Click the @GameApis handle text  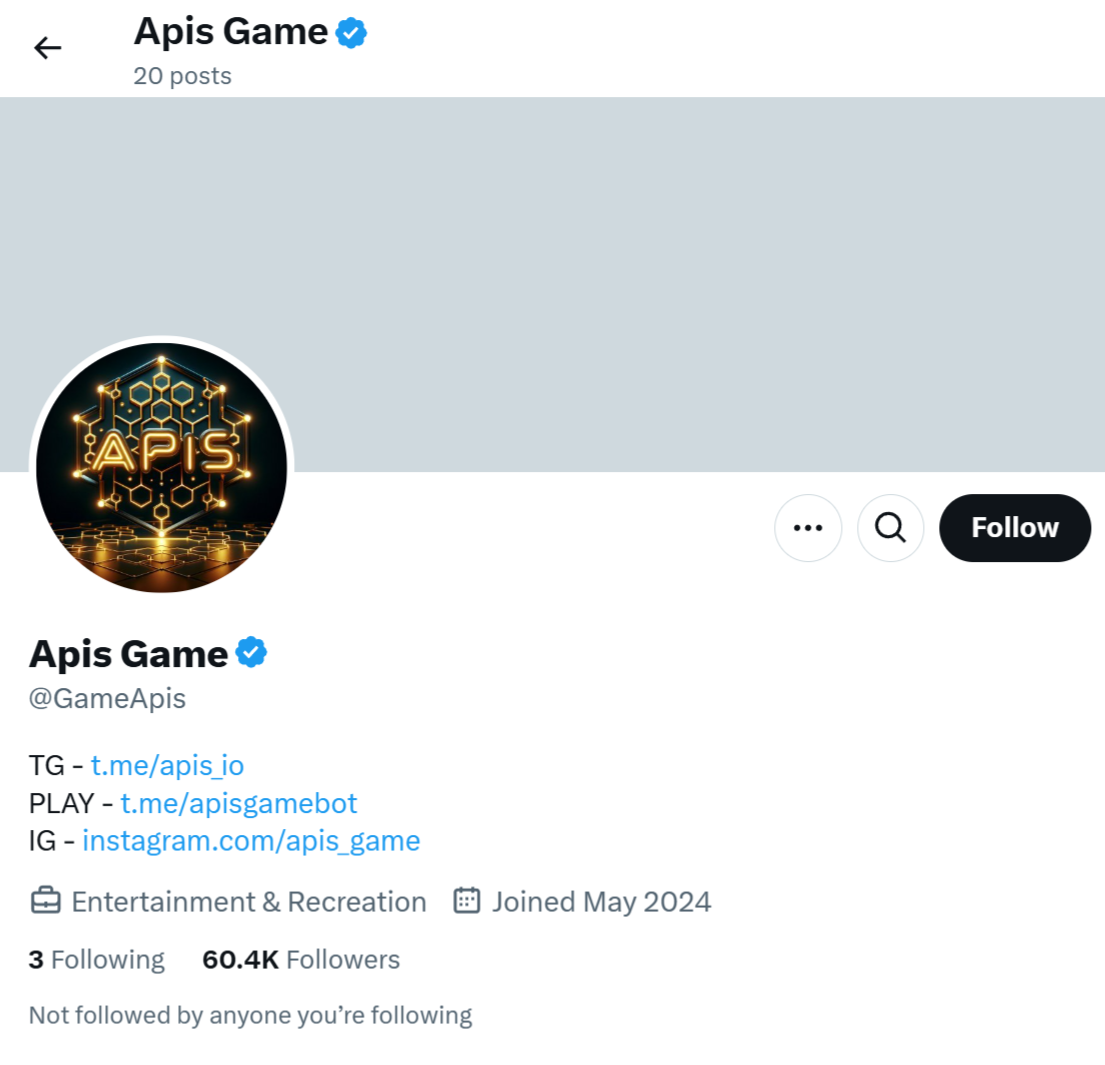click(x=106, y=698)
